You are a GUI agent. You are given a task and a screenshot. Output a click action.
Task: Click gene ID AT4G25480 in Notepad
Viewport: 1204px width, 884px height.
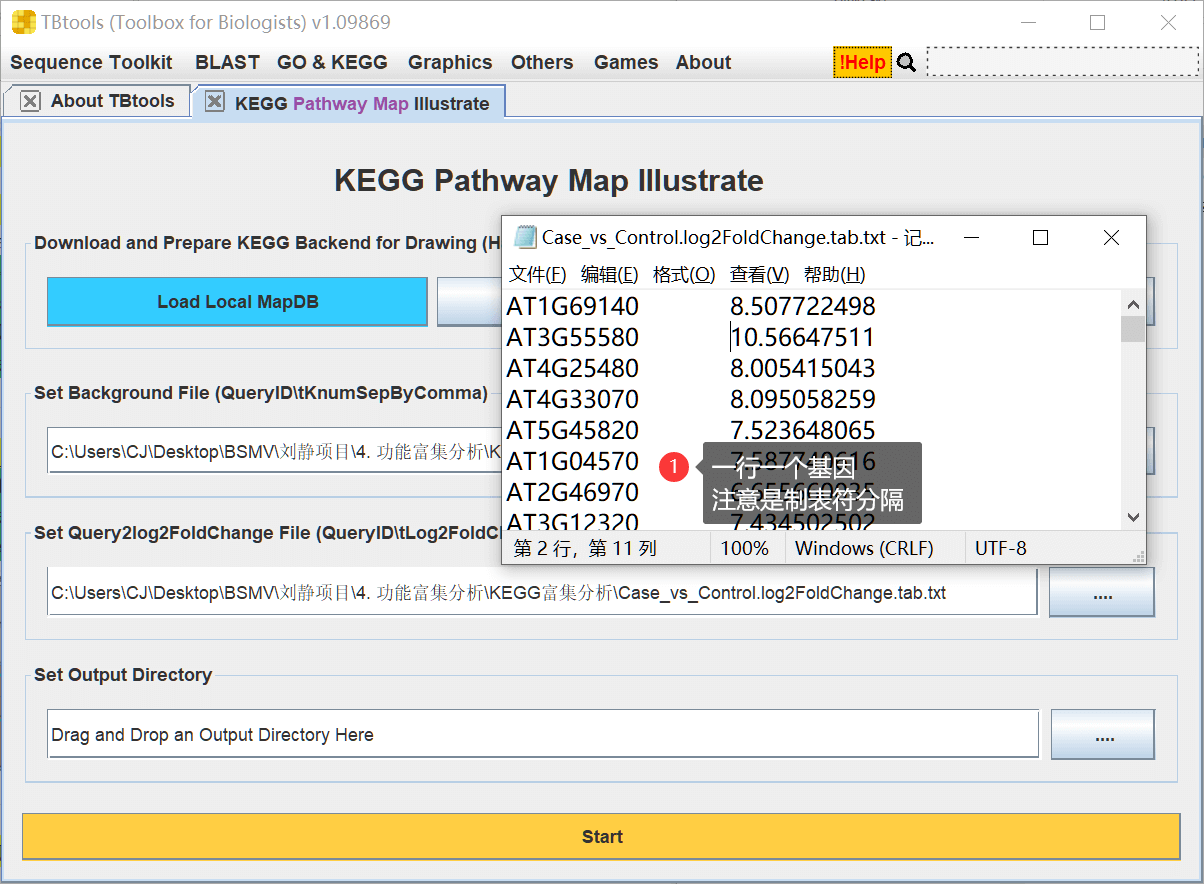(572, 368)
